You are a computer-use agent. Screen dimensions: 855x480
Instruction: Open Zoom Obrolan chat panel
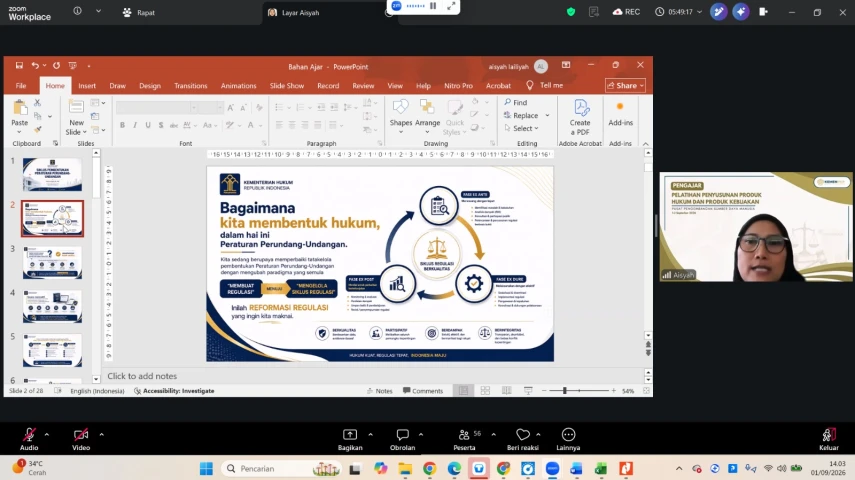pos(402,439)
